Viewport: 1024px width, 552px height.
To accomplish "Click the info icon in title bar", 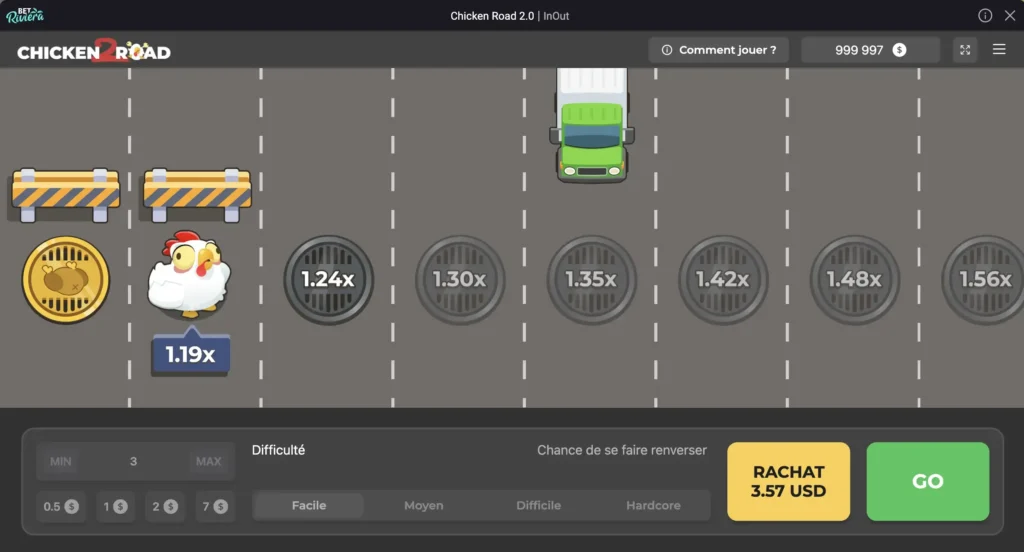I will 985,16.
